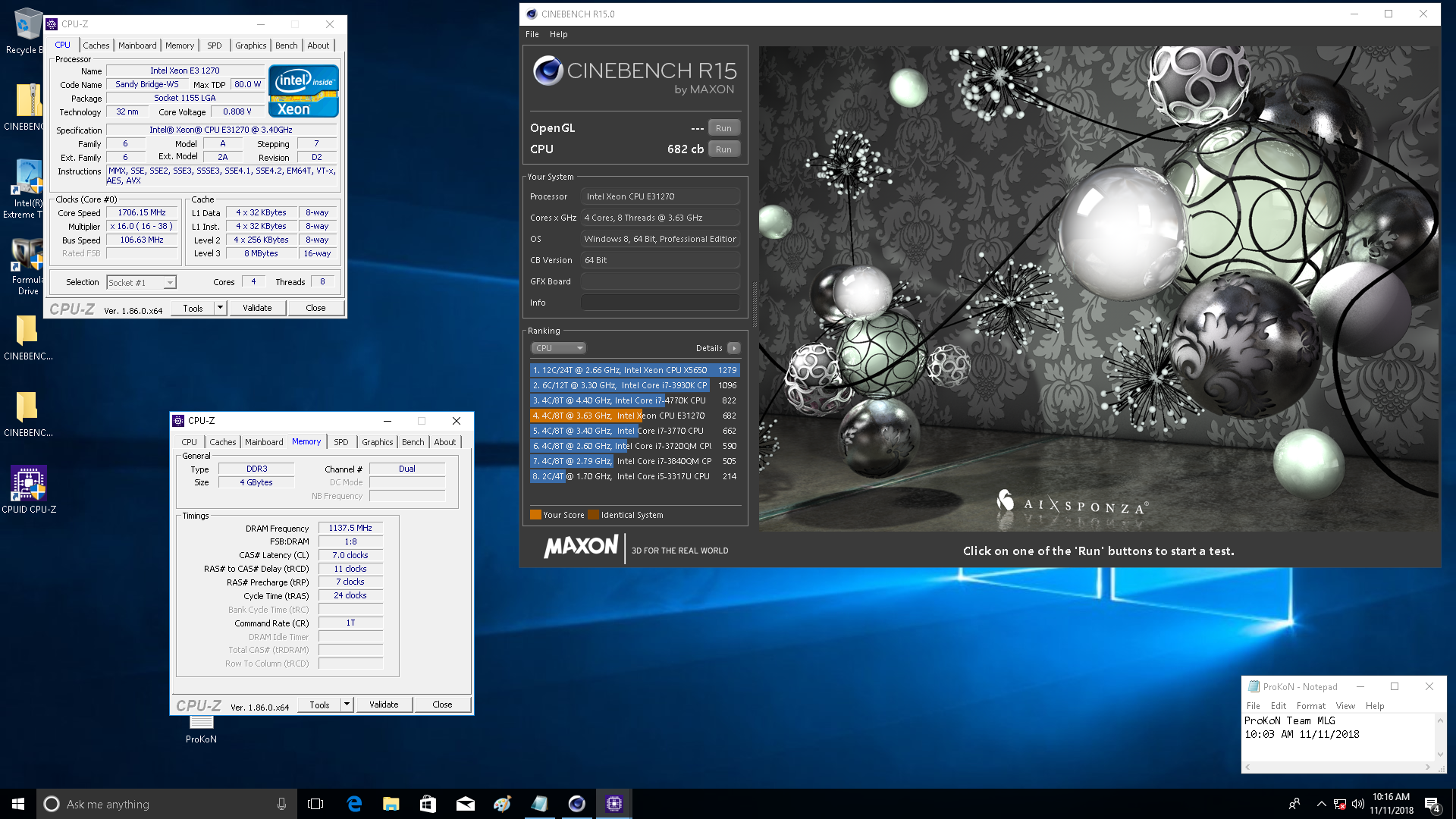Expand the Details arrow in Ranking
This screenshot has width=1456, height=819.
[733, 348]
